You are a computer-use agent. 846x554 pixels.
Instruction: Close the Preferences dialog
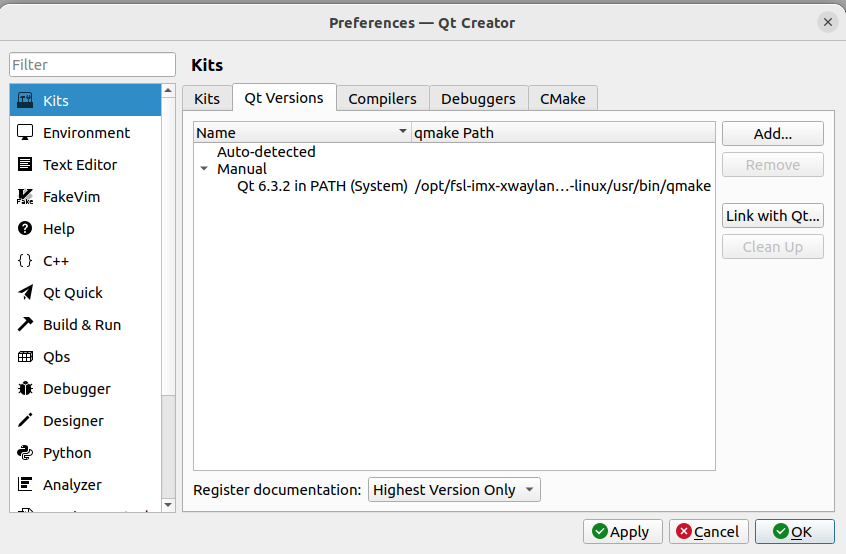828,23
